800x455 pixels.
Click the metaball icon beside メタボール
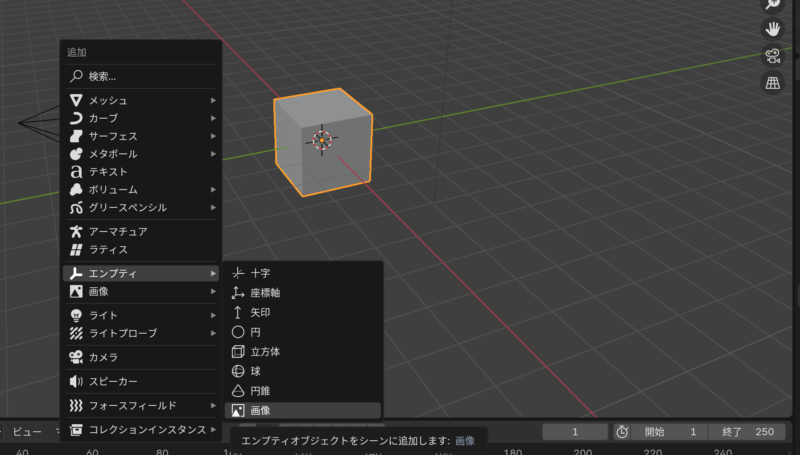[76, 154]
